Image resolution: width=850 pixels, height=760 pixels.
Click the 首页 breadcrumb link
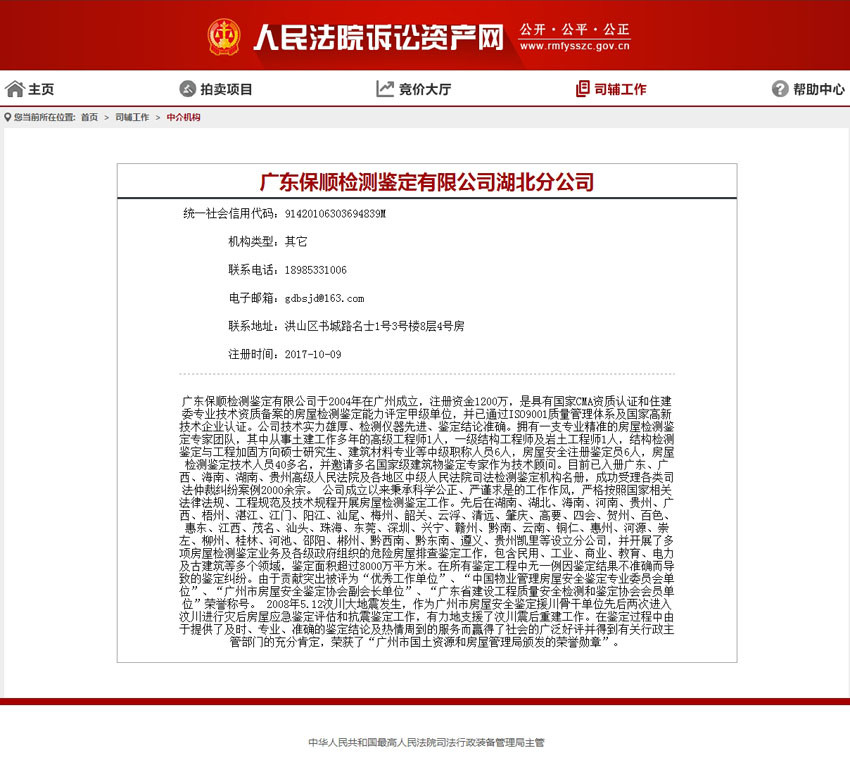[x=90, y=117]
